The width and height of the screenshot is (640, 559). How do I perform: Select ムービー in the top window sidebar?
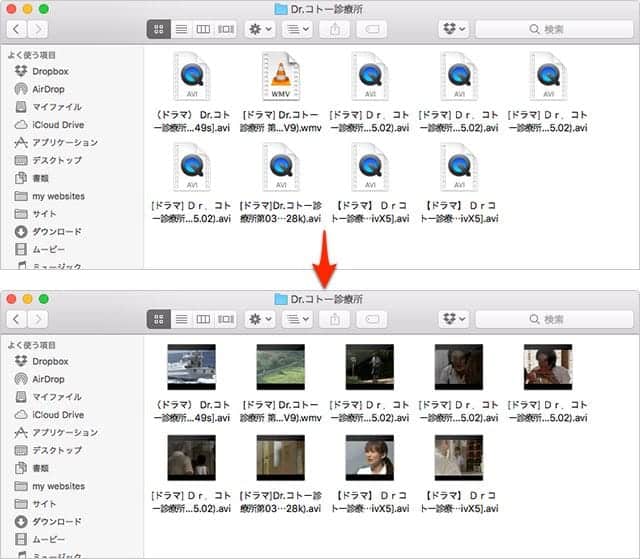(x=40, y=249)
